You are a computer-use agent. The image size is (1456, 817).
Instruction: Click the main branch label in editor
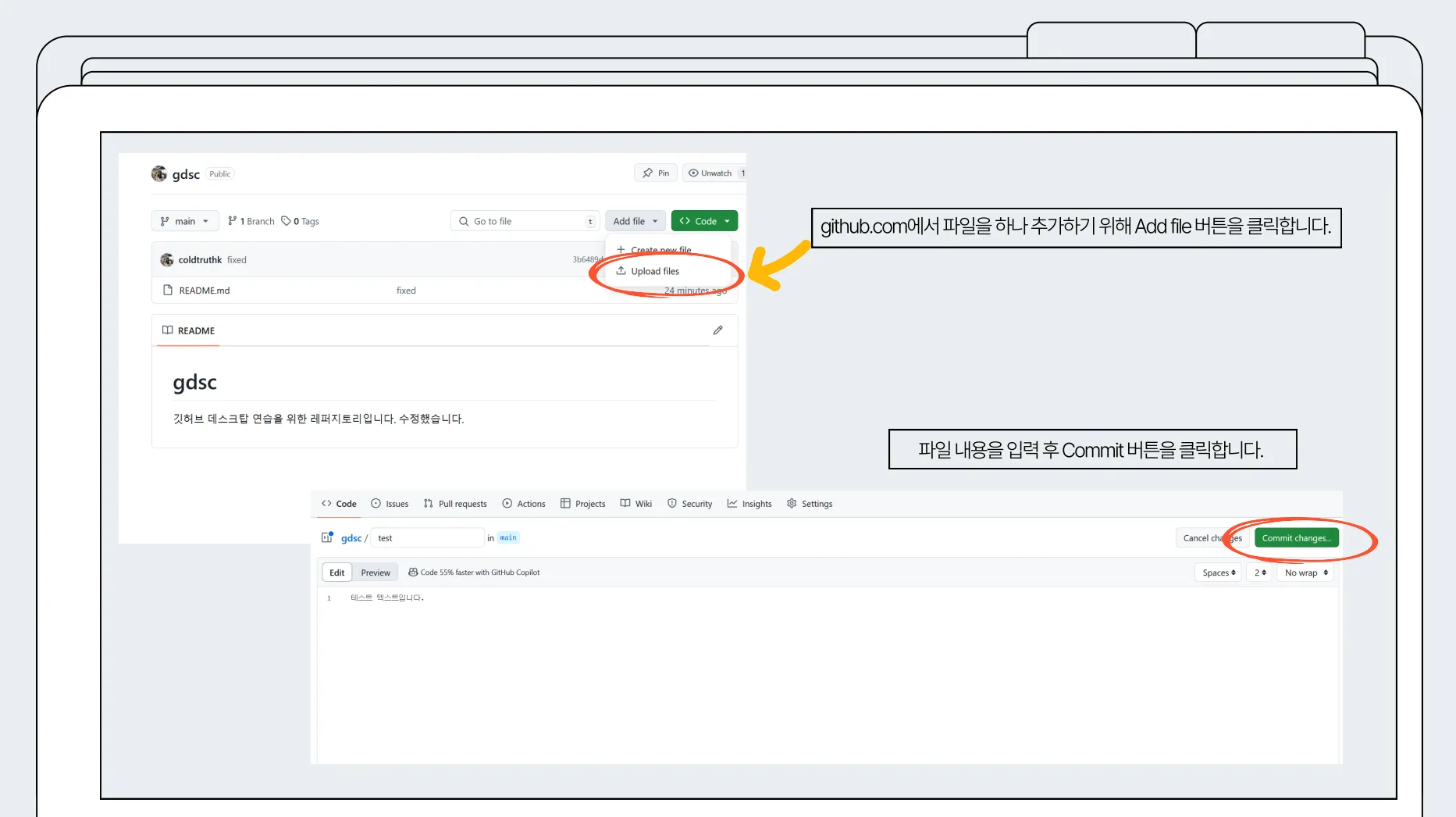coord(508,537)
